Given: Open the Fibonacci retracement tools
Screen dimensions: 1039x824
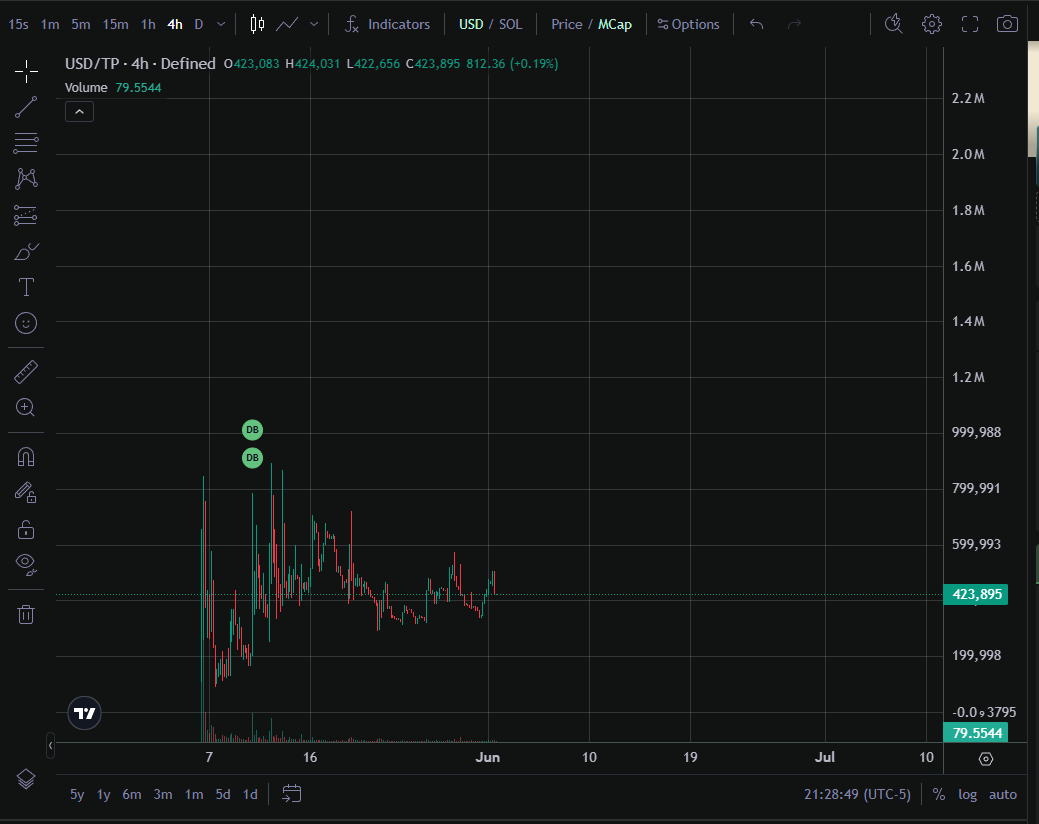Looking at the screenshot, I should tap(26, 143).
